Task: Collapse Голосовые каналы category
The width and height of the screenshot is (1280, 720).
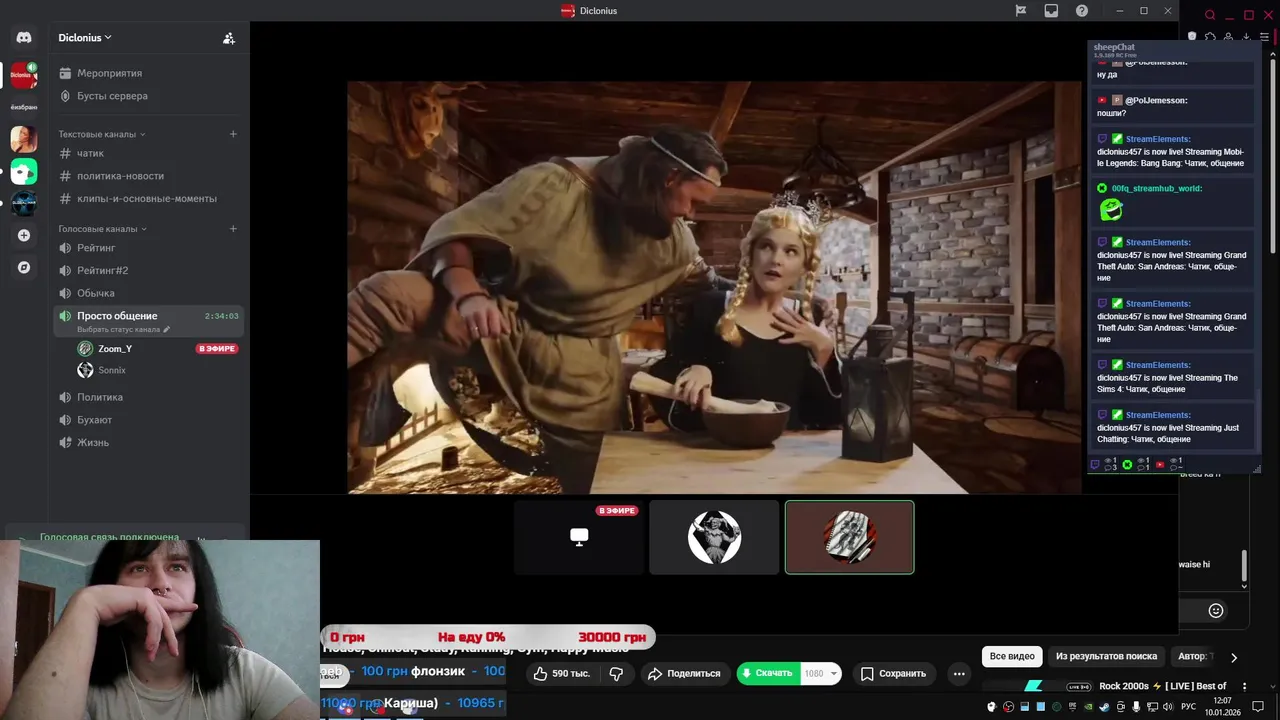Action: [102, 229]
